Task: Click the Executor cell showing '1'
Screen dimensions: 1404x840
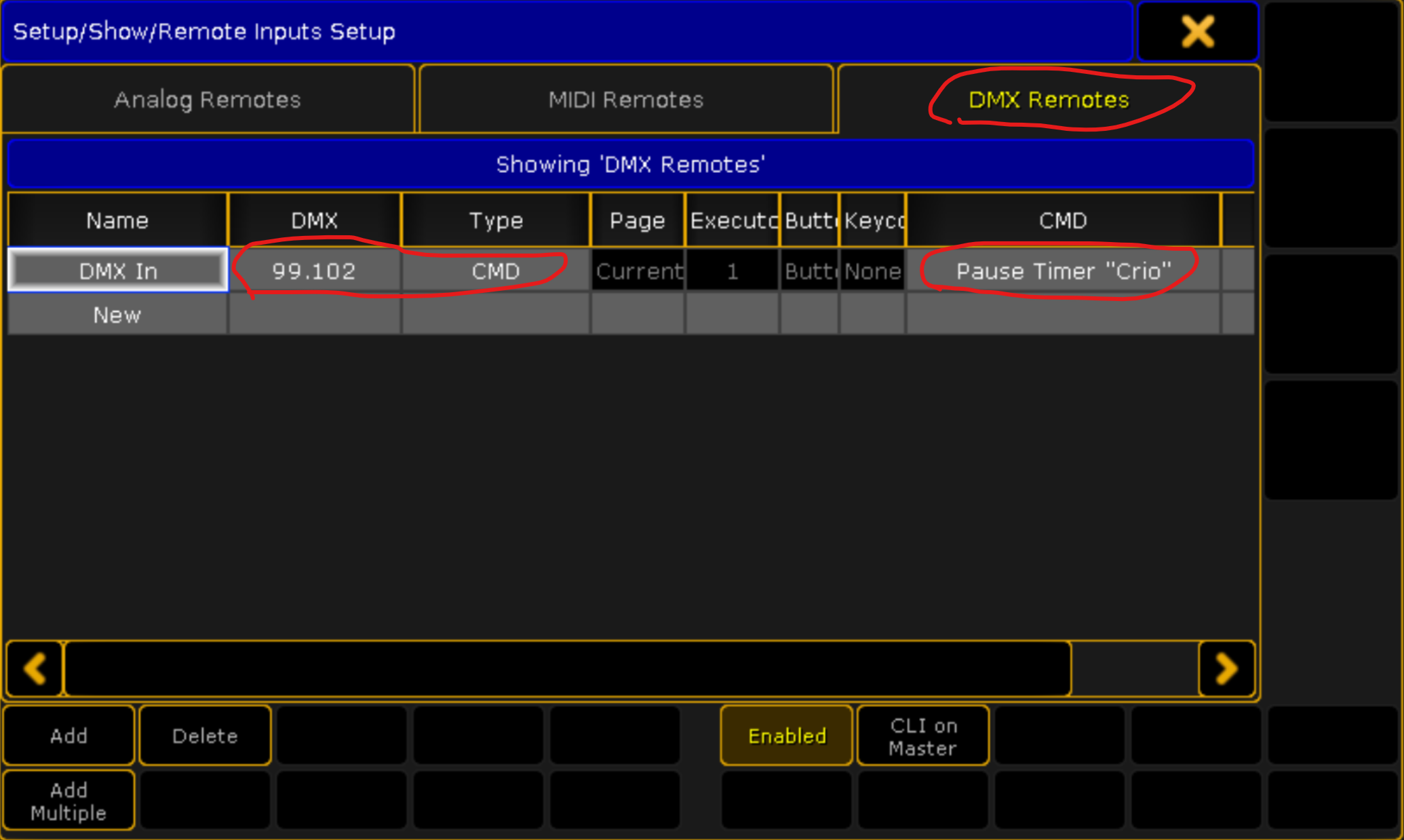Action: tap(733, 271)
